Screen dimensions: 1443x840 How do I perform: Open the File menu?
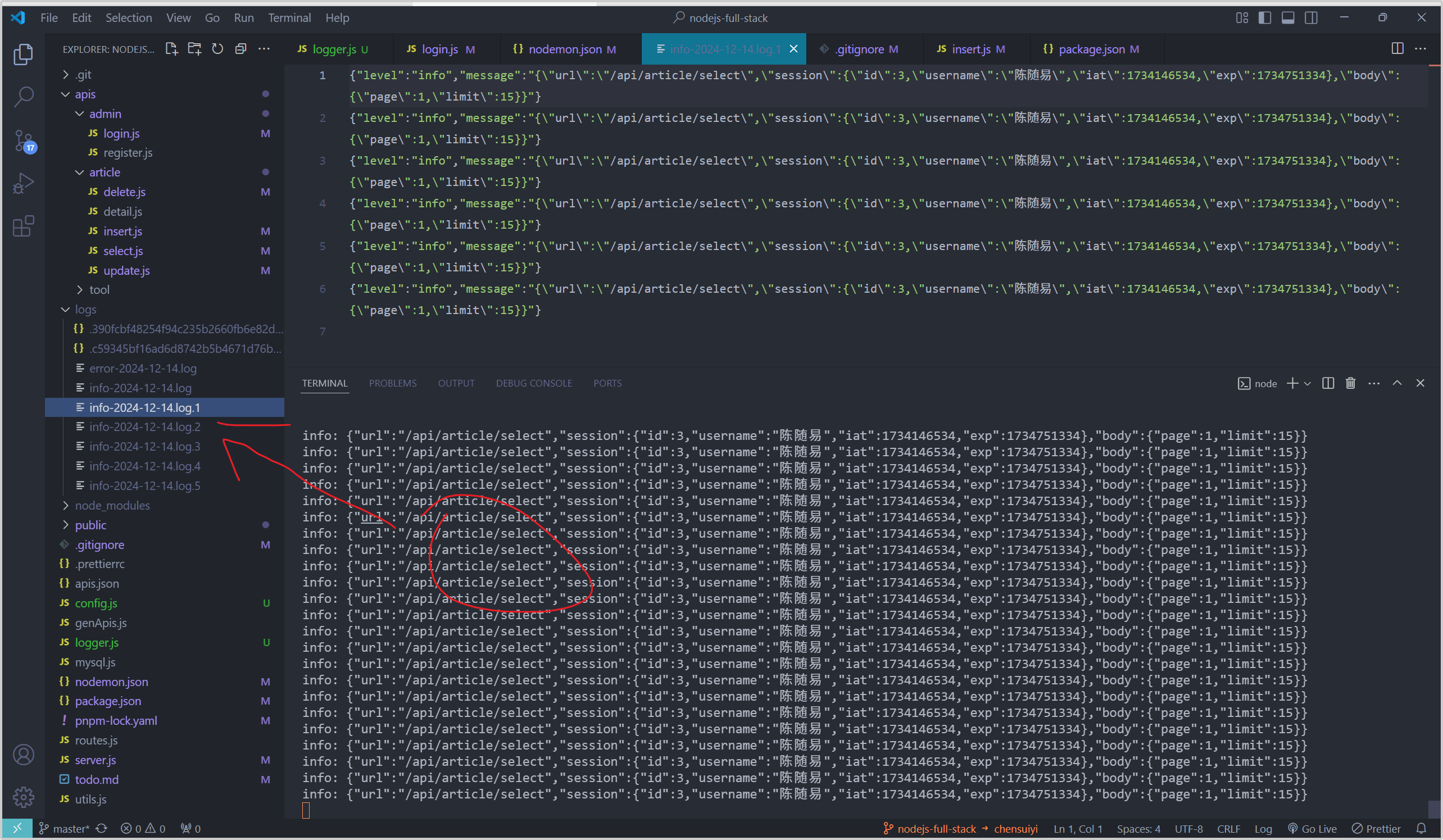[x=49, y=18]
